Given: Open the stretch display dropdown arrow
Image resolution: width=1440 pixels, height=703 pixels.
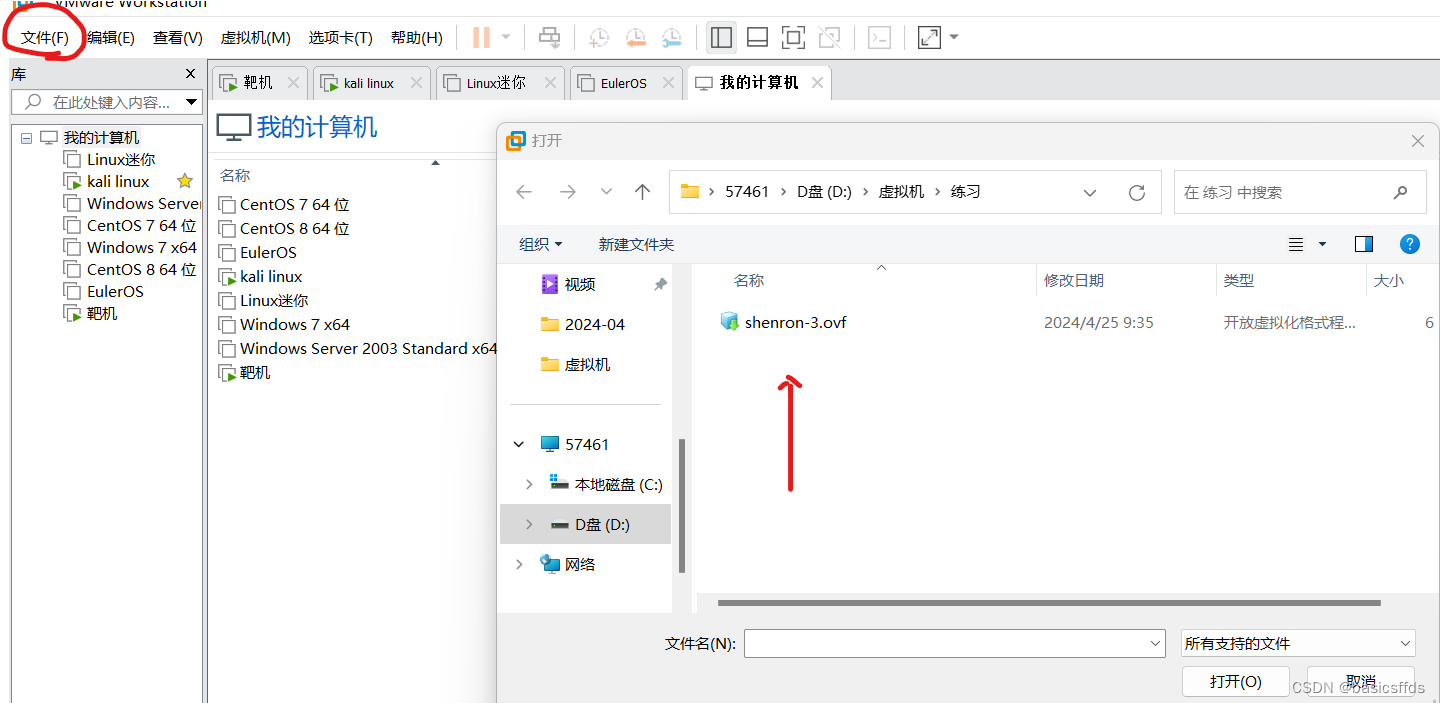Looking at the screenshot, I should (954, 38).
